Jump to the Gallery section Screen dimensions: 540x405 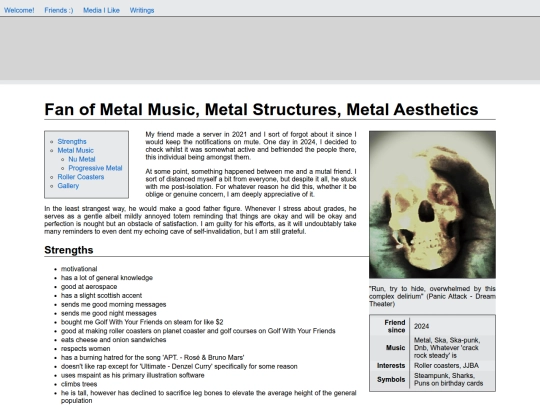click(x=68, y=186)
